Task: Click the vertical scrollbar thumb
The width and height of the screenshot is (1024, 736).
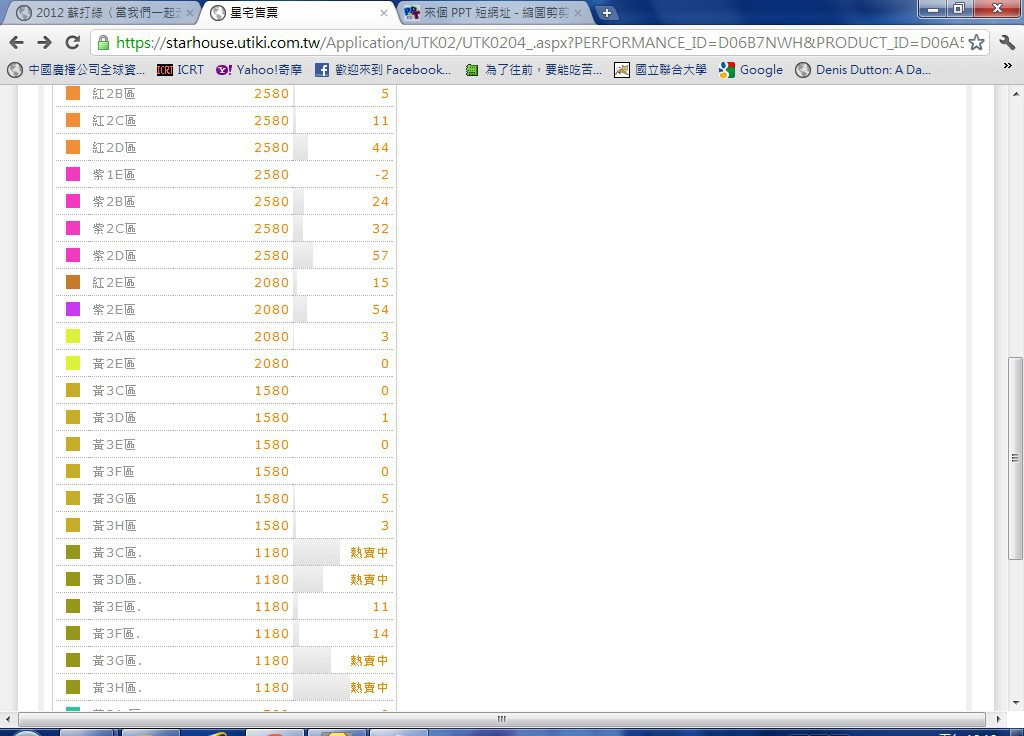Action: [1015, 458]
